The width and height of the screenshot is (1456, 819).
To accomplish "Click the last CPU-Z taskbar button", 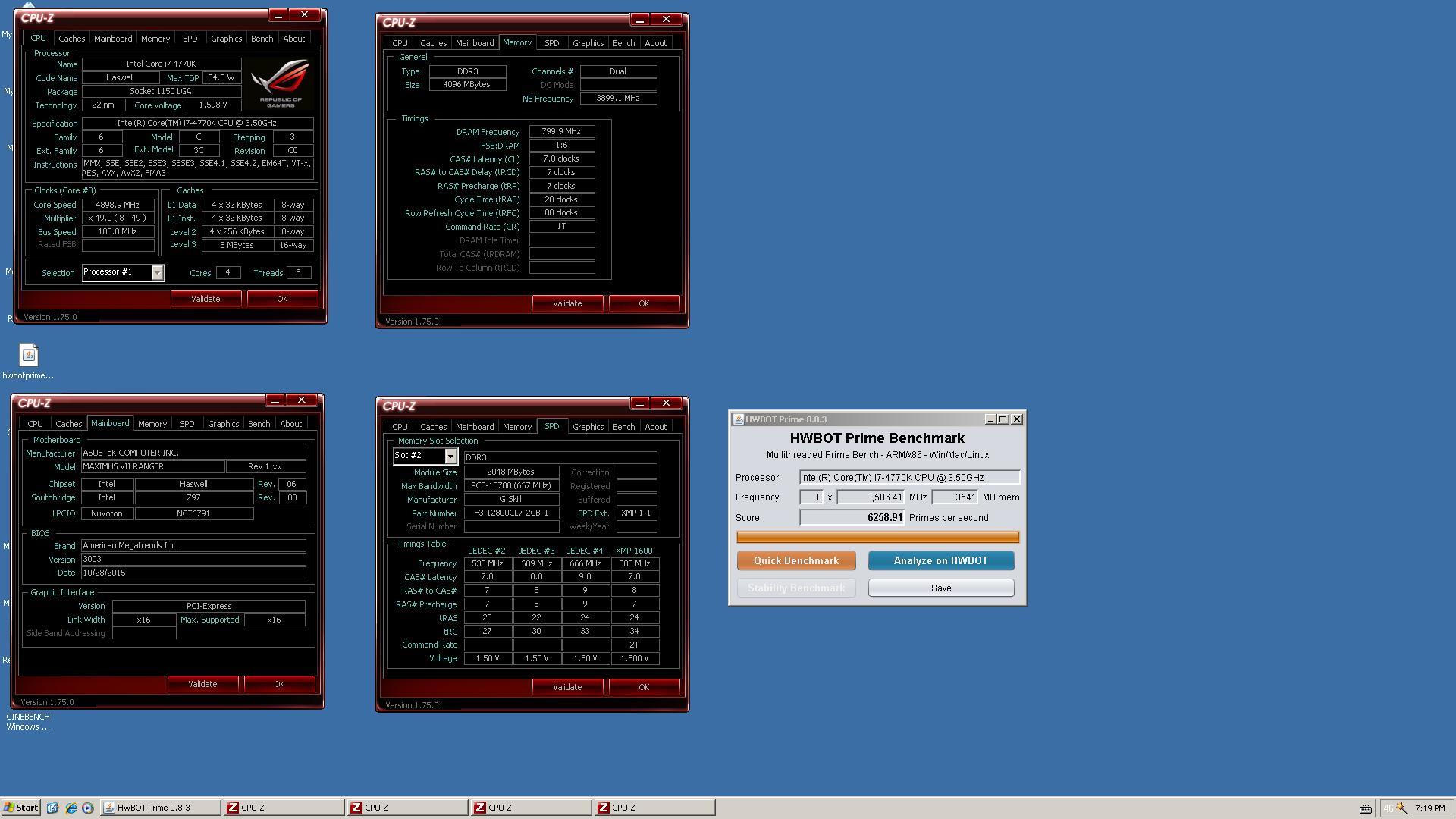I will (654, 808).
